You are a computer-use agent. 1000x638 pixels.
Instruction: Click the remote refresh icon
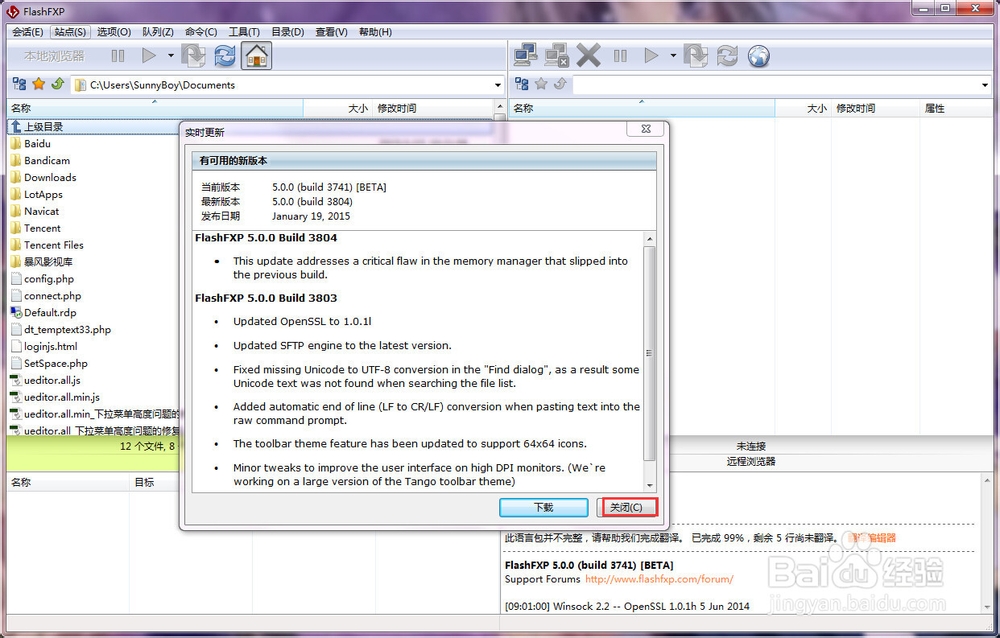[727, 56]
